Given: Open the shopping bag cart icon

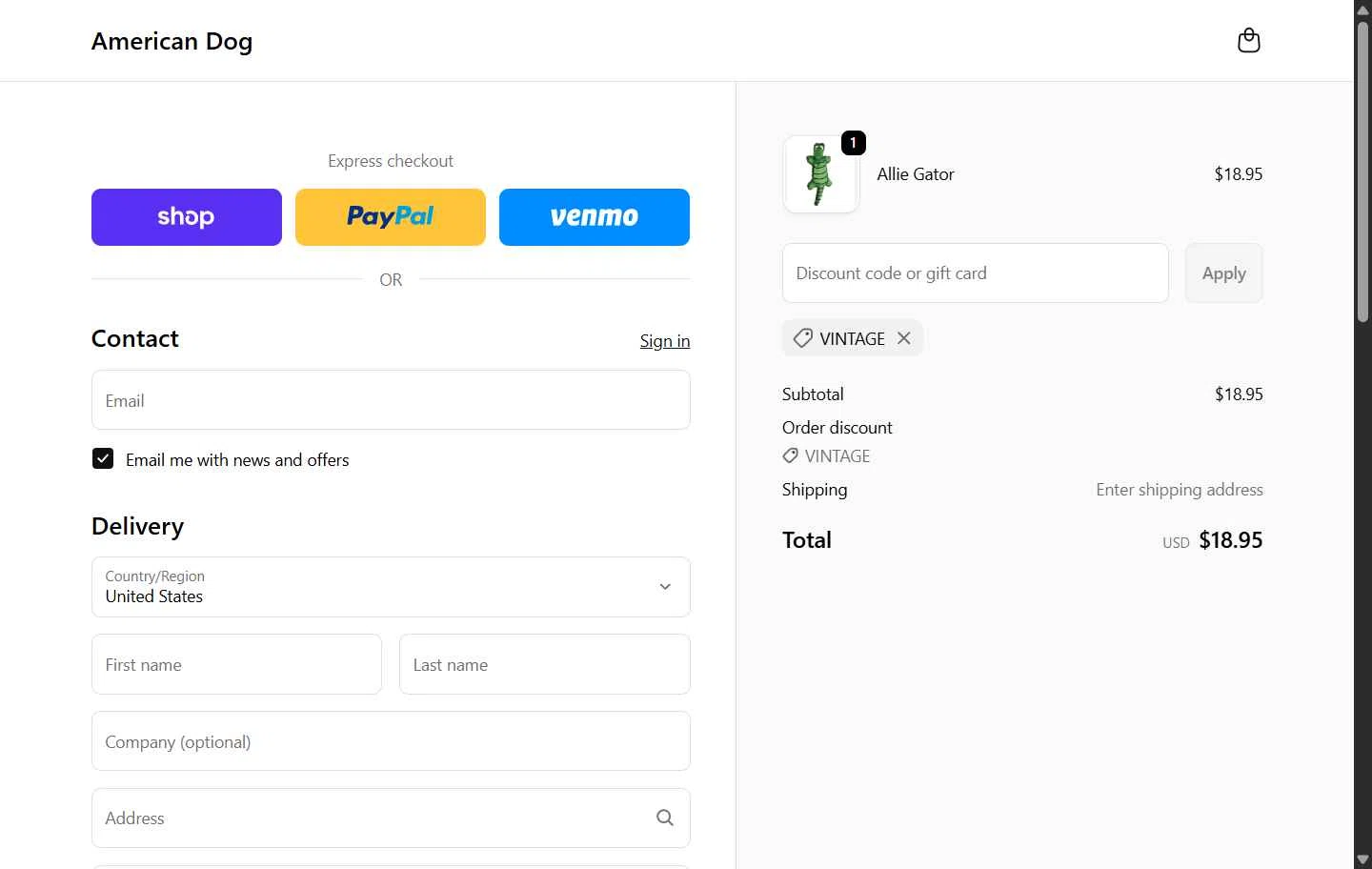Looking at the screenshot, I should pyautogui.click(x=1248, y=40).
